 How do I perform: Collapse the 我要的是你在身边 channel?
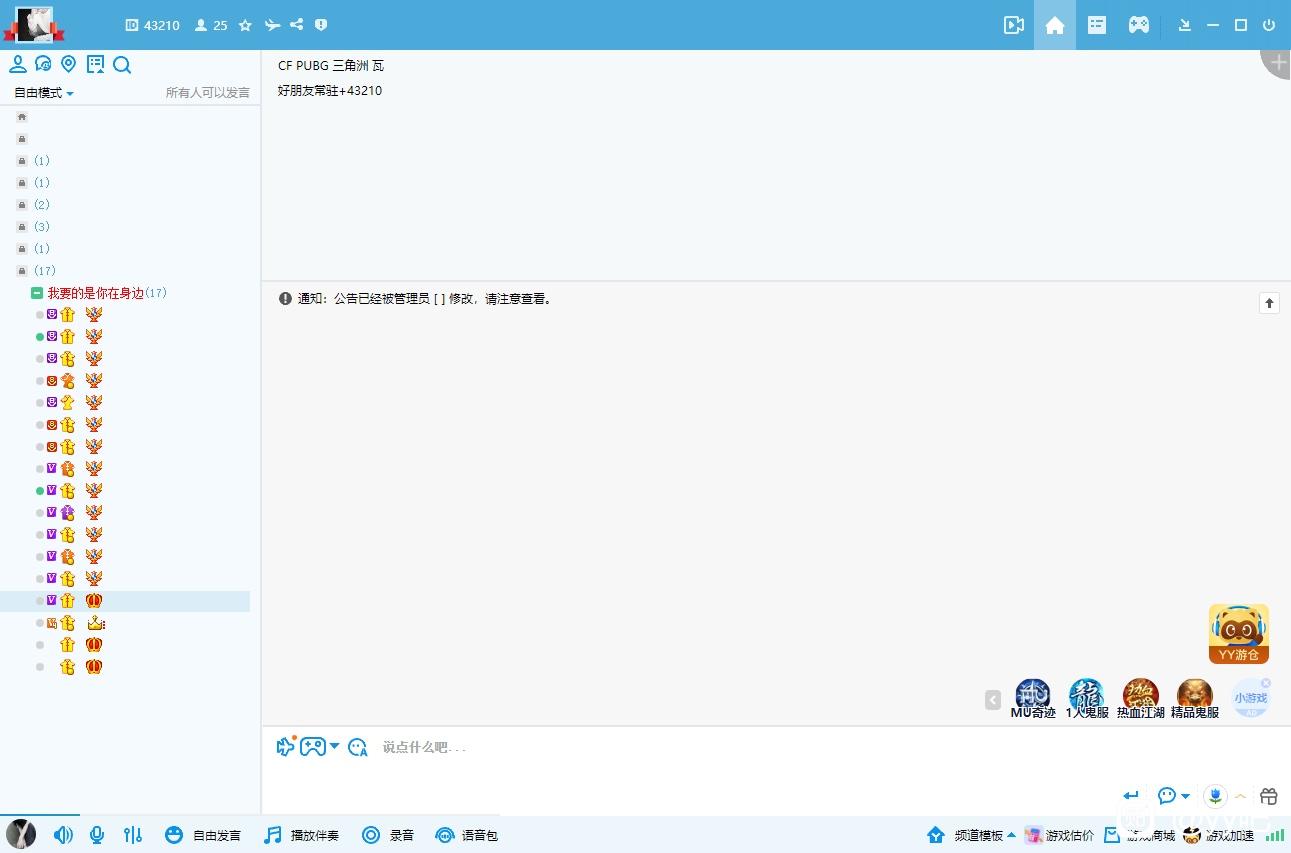tap(37, 293)
